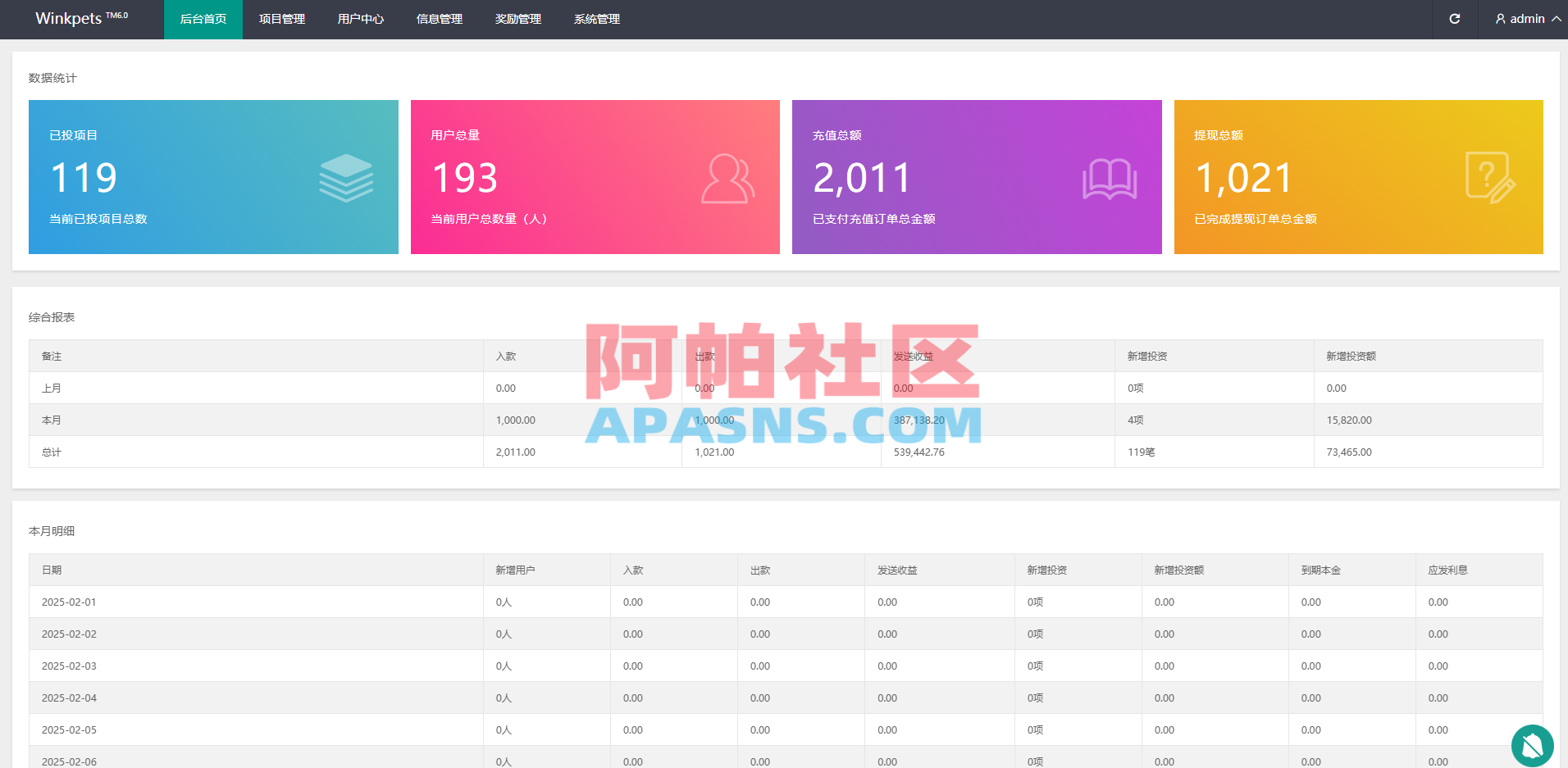1568x768 pixels.
Task: Open the 奖励管理 menu
Action: [x=517, y=19]
